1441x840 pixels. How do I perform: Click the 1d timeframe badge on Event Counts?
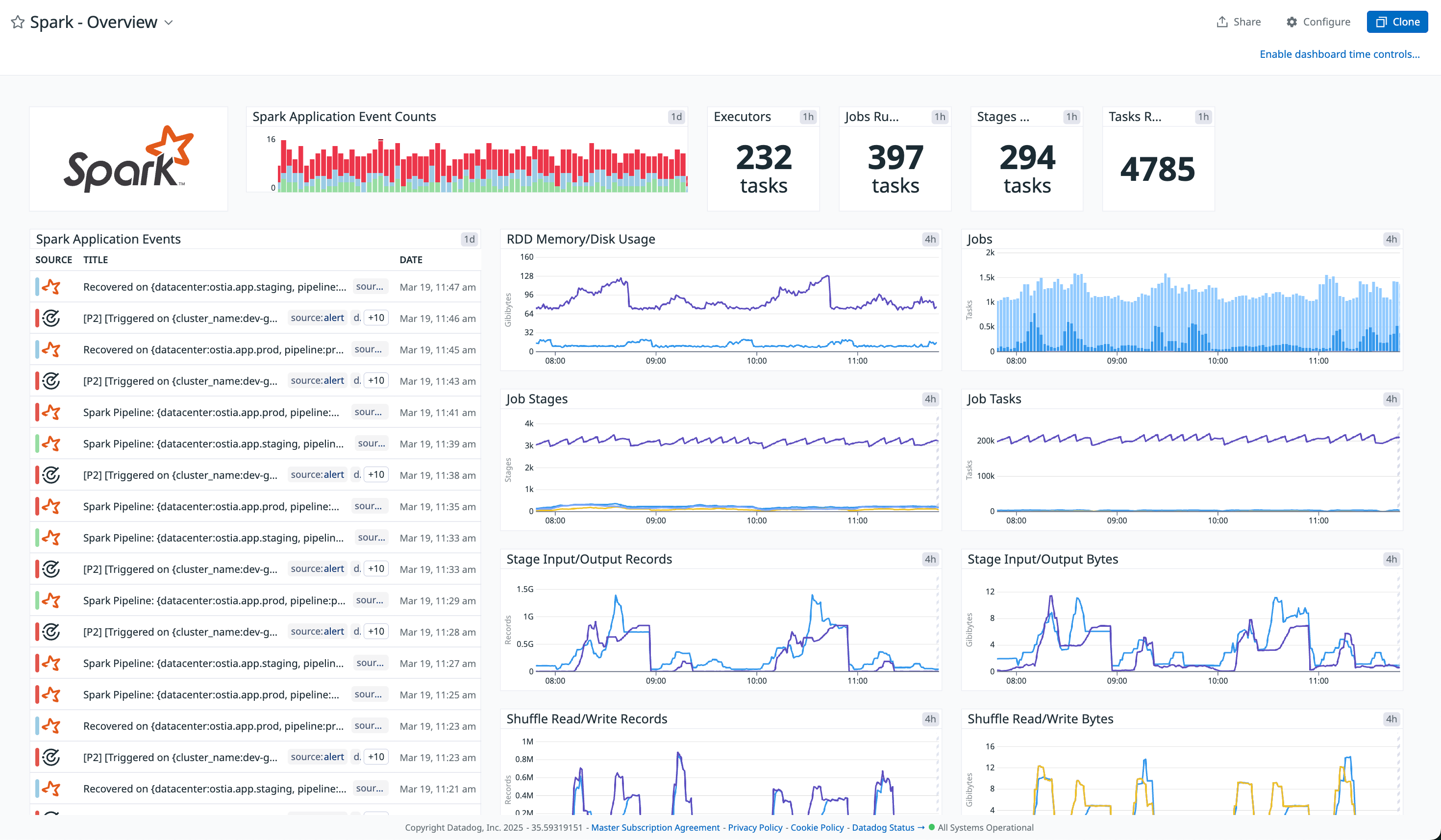[676, 117]
